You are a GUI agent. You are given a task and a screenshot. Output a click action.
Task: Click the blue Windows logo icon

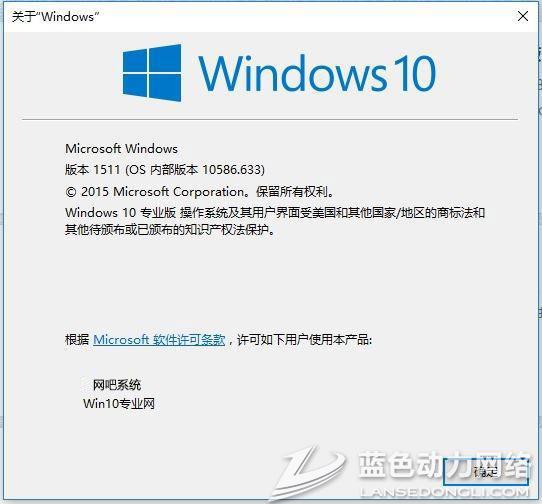152,73
